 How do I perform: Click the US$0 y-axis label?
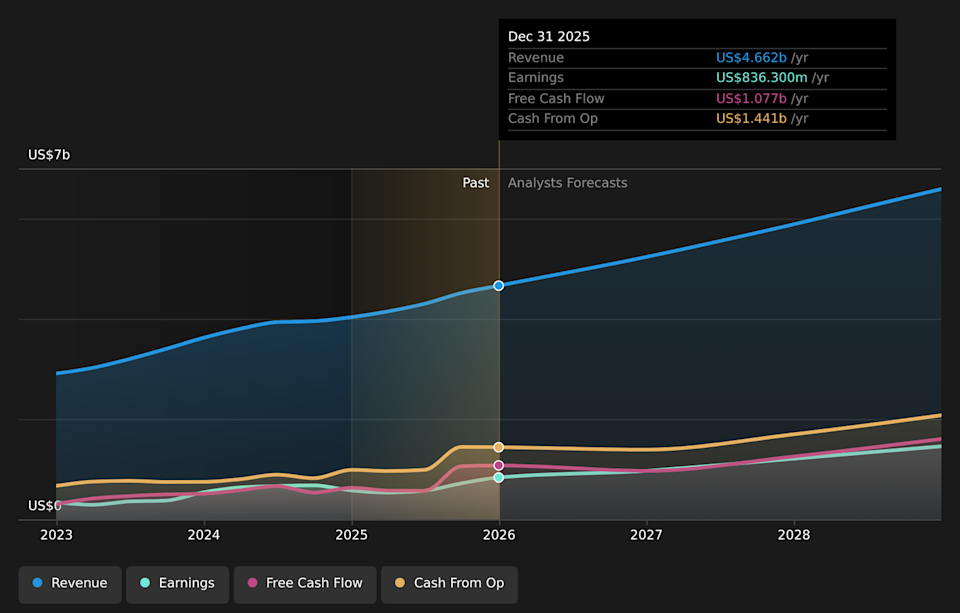(45, 506)
